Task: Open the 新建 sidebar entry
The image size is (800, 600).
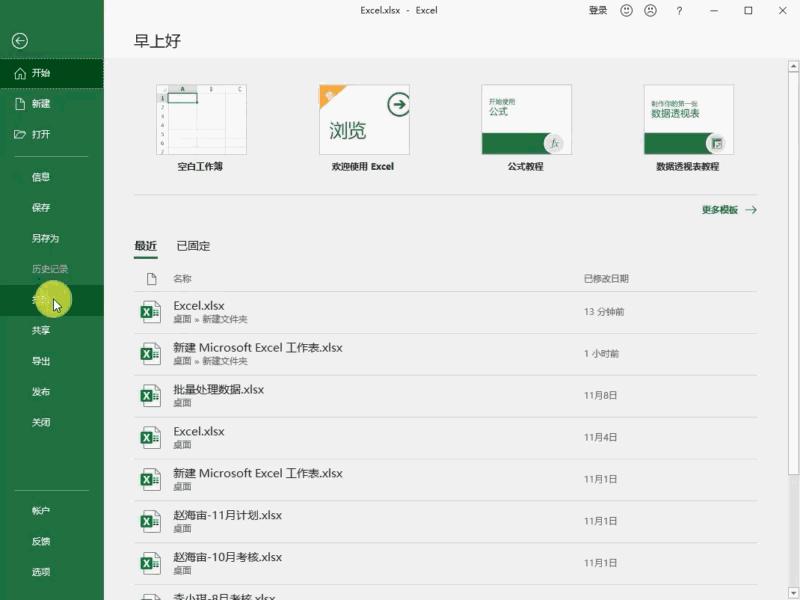Action: (40, 104)
